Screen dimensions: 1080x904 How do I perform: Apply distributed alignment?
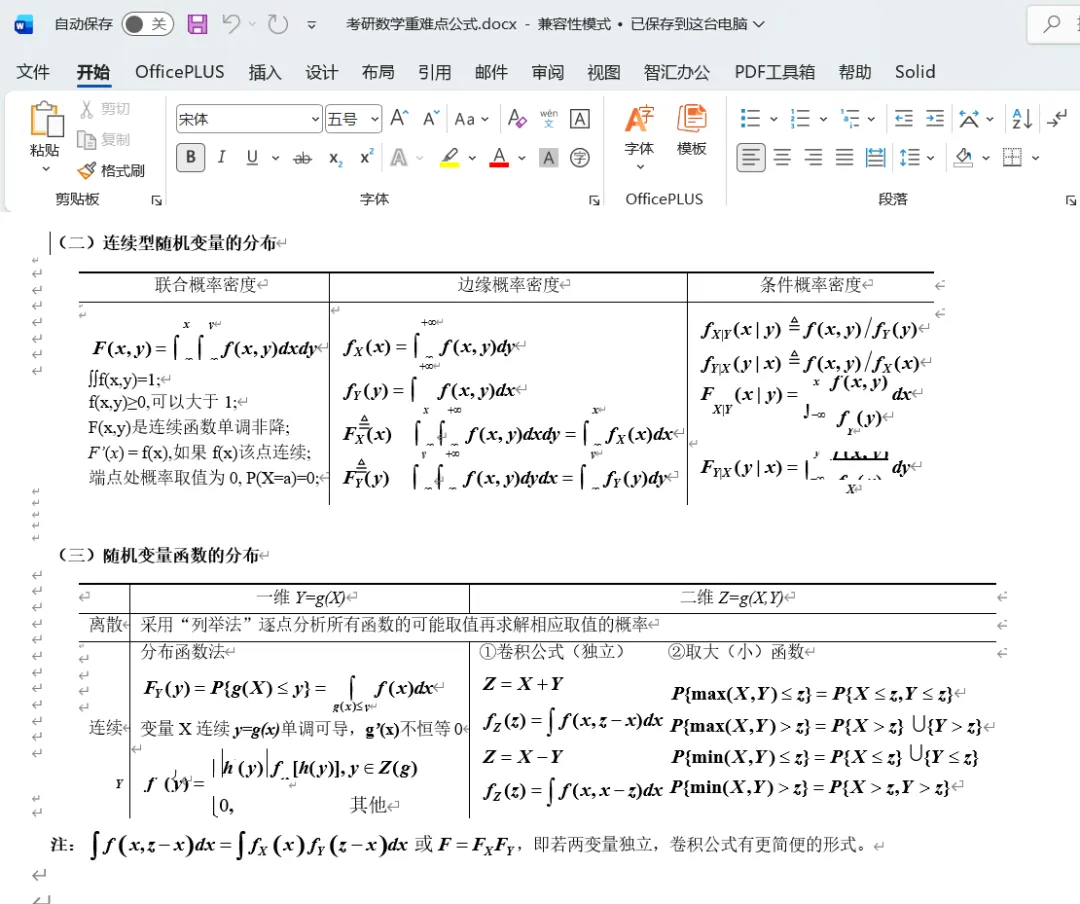875,158
